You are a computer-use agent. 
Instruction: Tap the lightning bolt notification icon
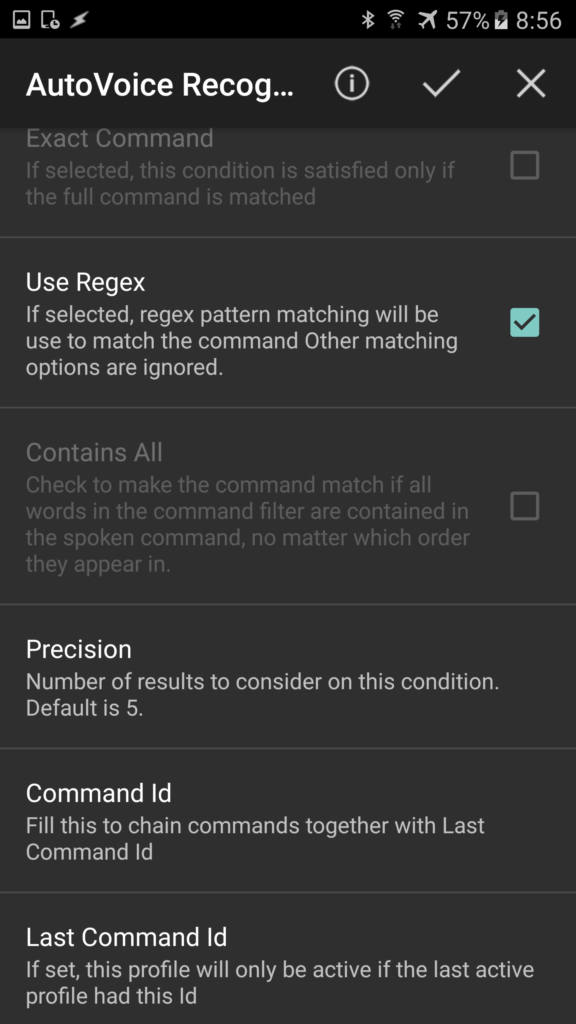(x=79, y=20)
